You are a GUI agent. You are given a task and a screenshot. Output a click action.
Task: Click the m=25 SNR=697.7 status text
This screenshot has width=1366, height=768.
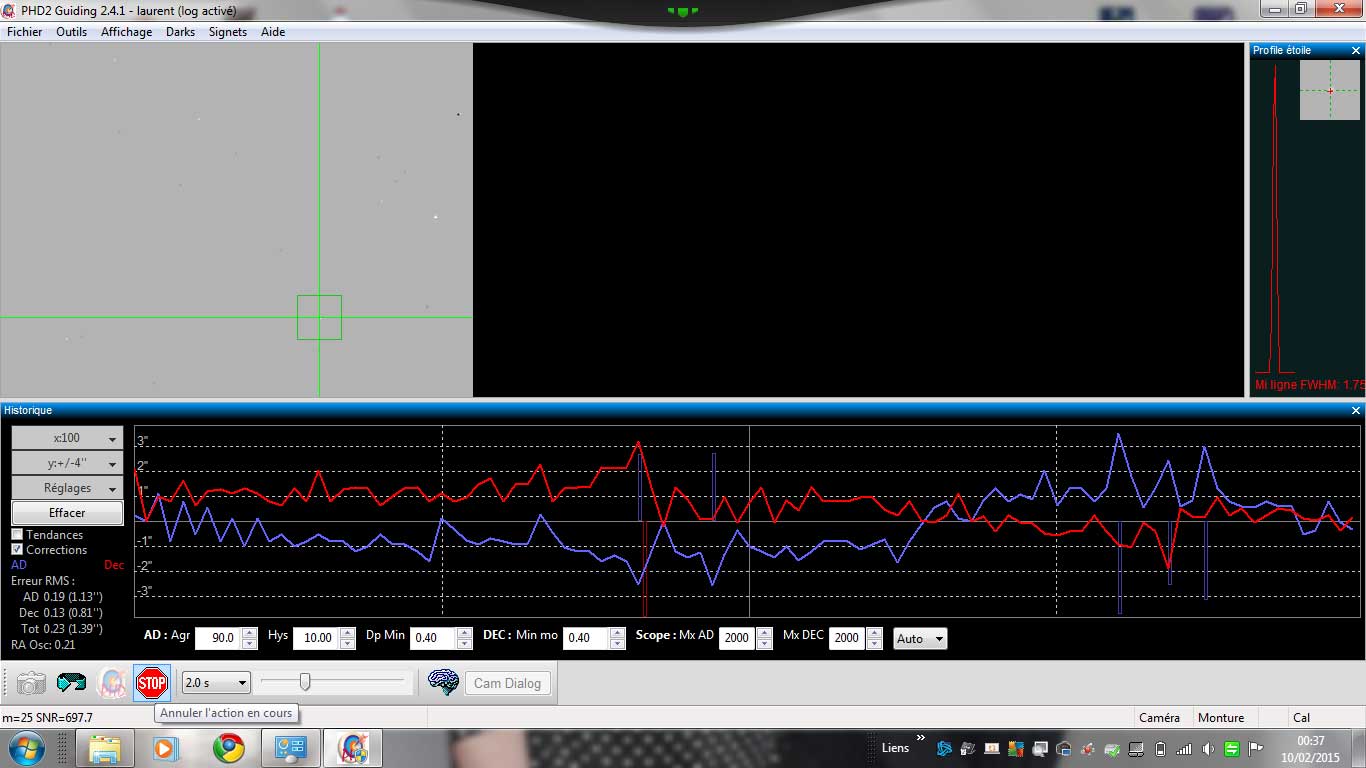tap(48, 717)
